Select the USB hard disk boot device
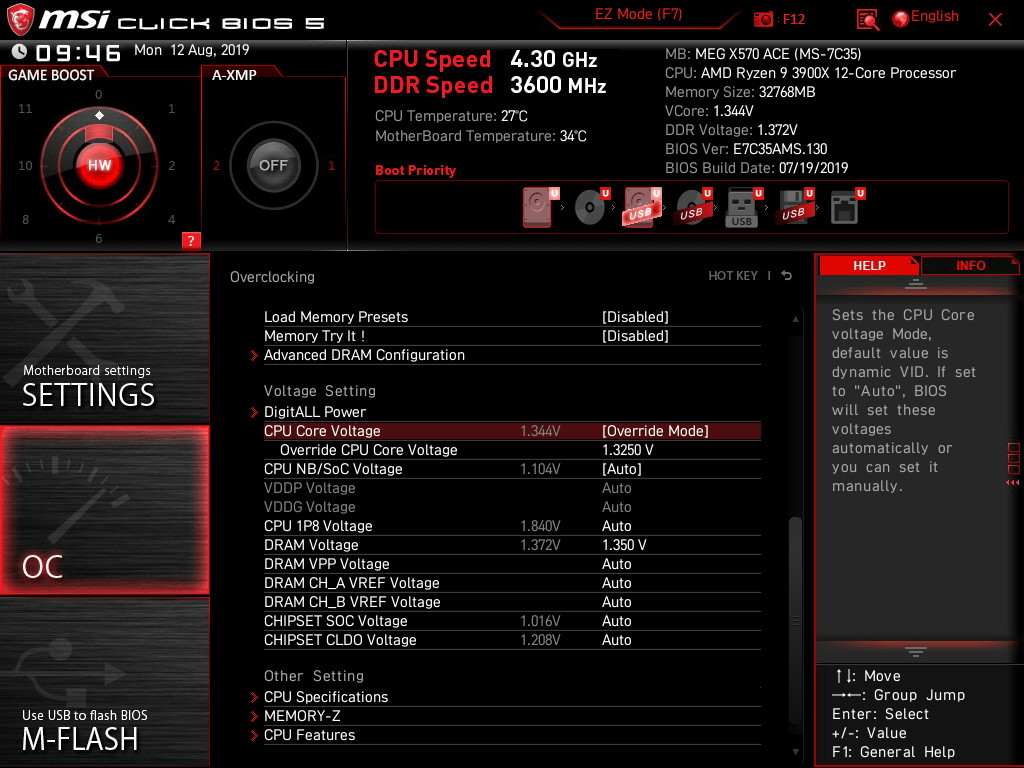Image resolution: width=1024 pixels, height=768 pixels. tap(643, 207)
